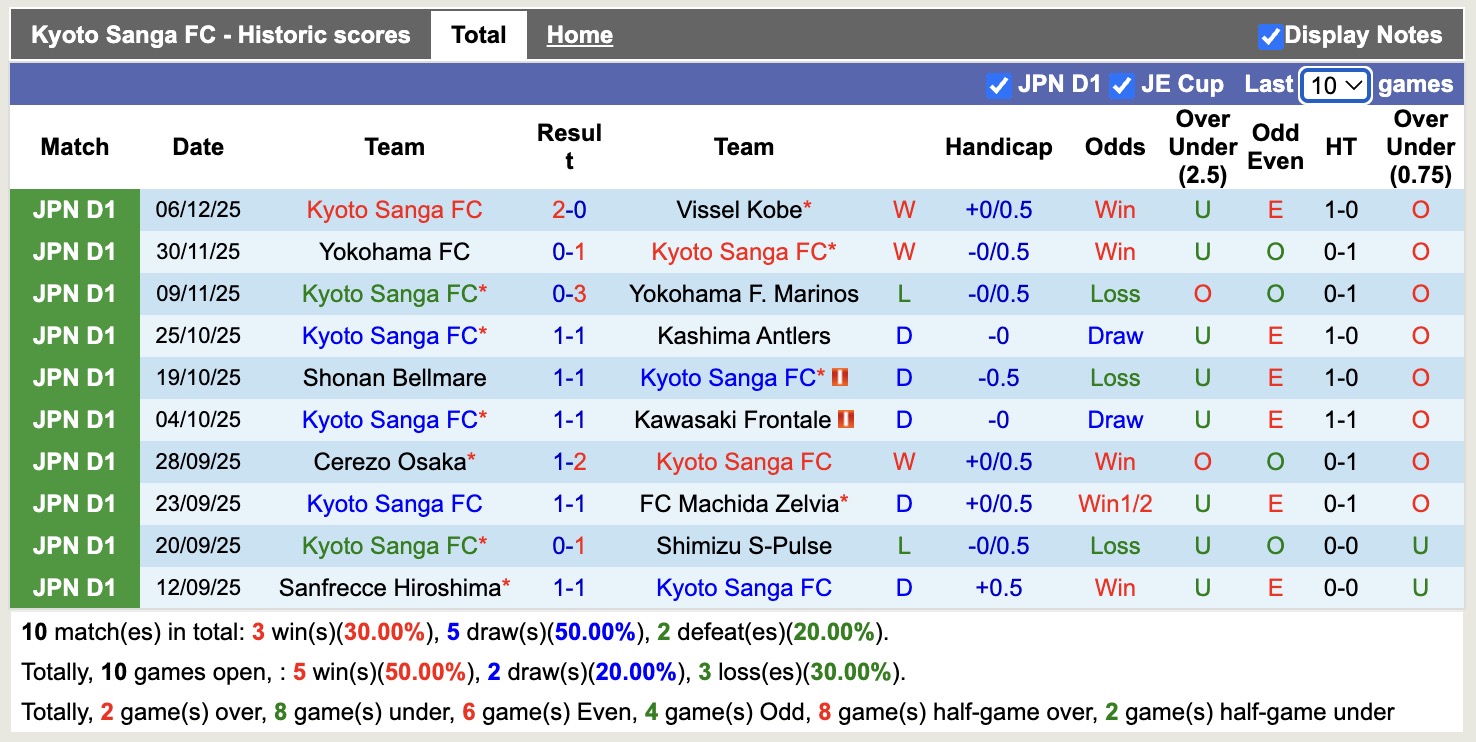Open the Last games count dropdown

coord(1334,85)
